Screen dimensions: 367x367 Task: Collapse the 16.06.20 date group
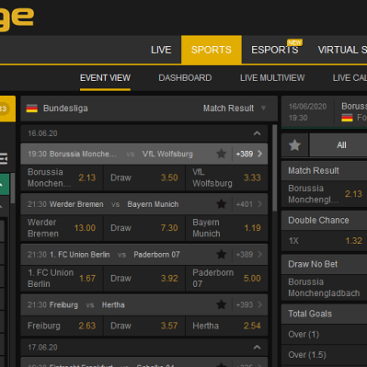(257, 133)
